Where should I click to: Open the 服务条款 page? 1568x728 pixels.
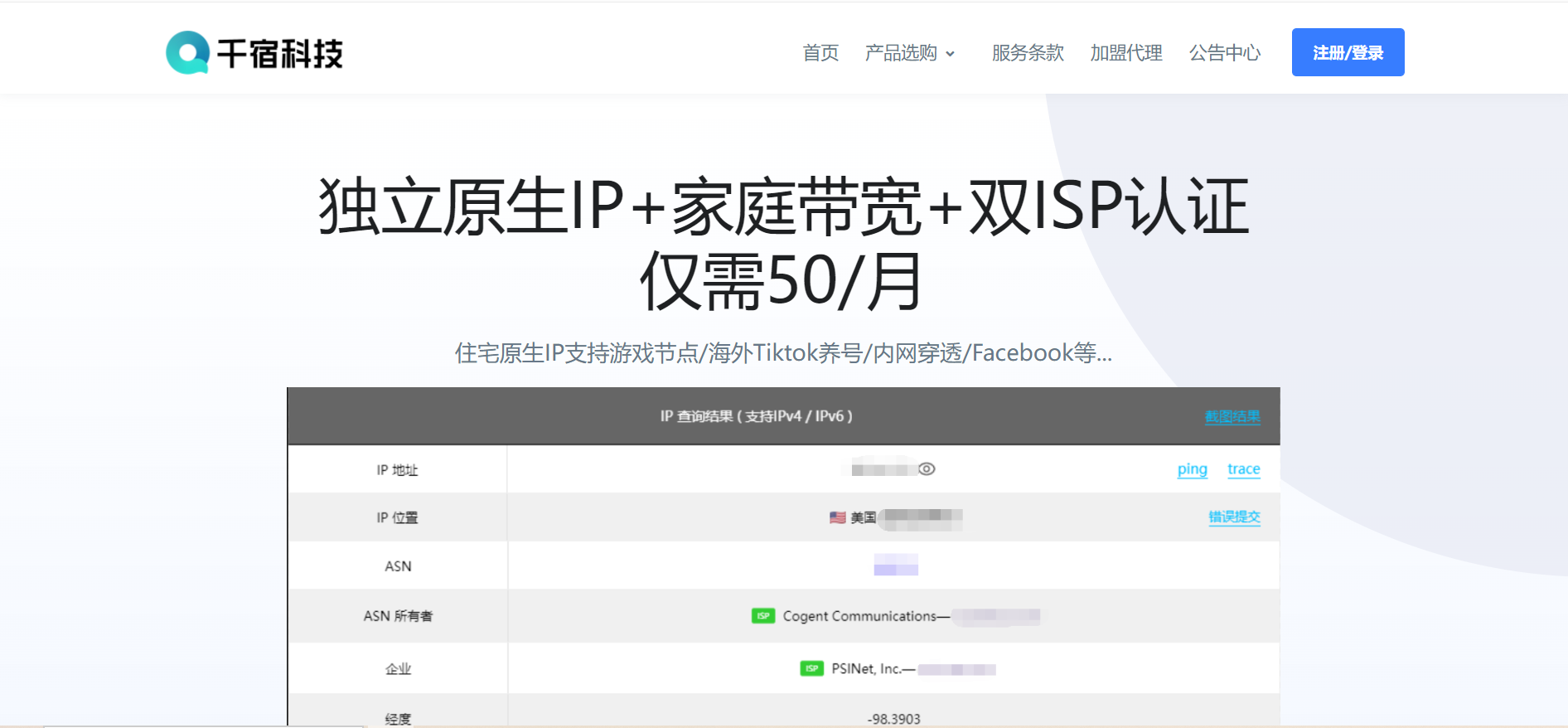(1028, 53)
